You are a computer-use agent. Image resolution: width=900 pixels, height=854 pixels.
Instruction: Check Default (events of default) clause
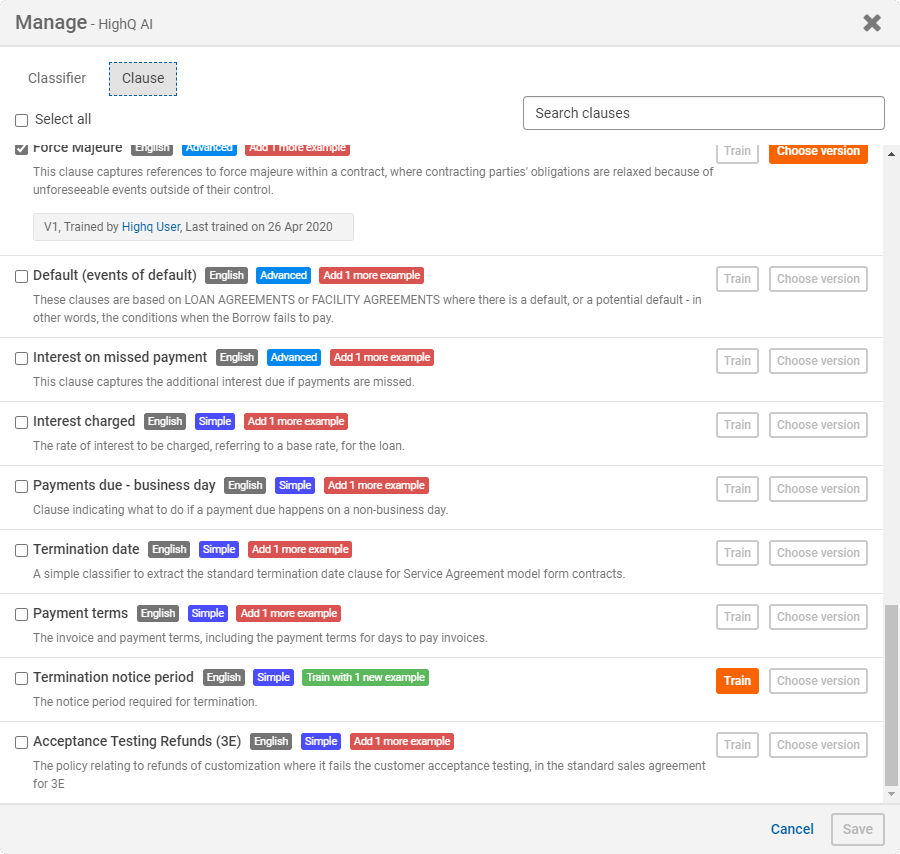21,276
